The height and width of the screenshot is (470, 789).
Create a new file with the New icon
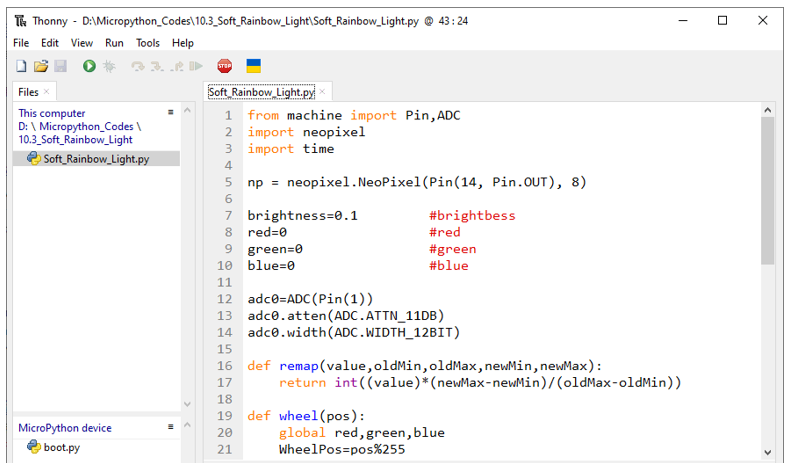[x=21, y=66]
